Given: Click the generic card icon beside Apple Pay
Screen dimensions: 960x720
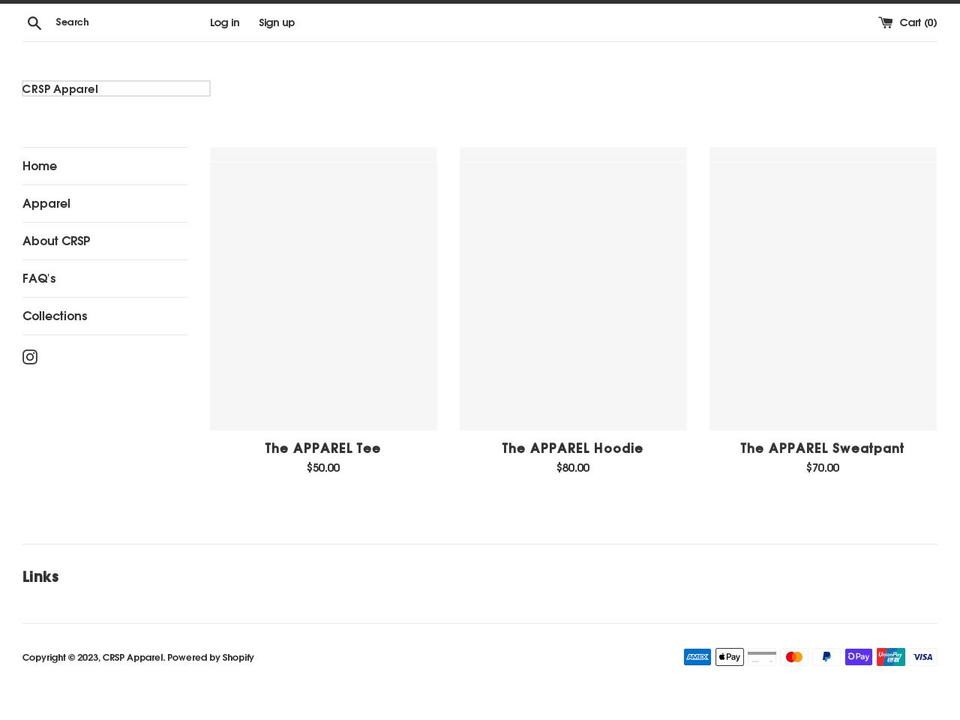Looking at the screenshot, I should coord(762,657).
